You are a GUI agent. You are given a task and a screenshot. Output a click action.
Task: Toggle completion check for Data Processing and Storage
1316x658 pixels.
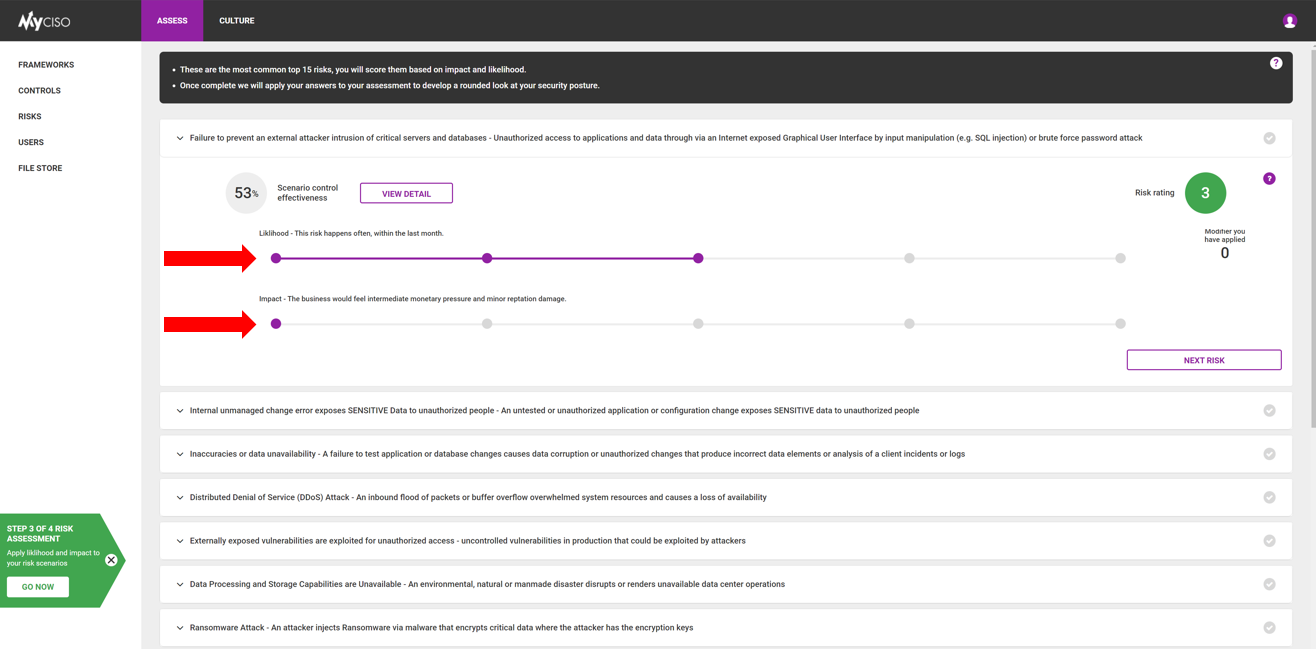point(1269,584)
